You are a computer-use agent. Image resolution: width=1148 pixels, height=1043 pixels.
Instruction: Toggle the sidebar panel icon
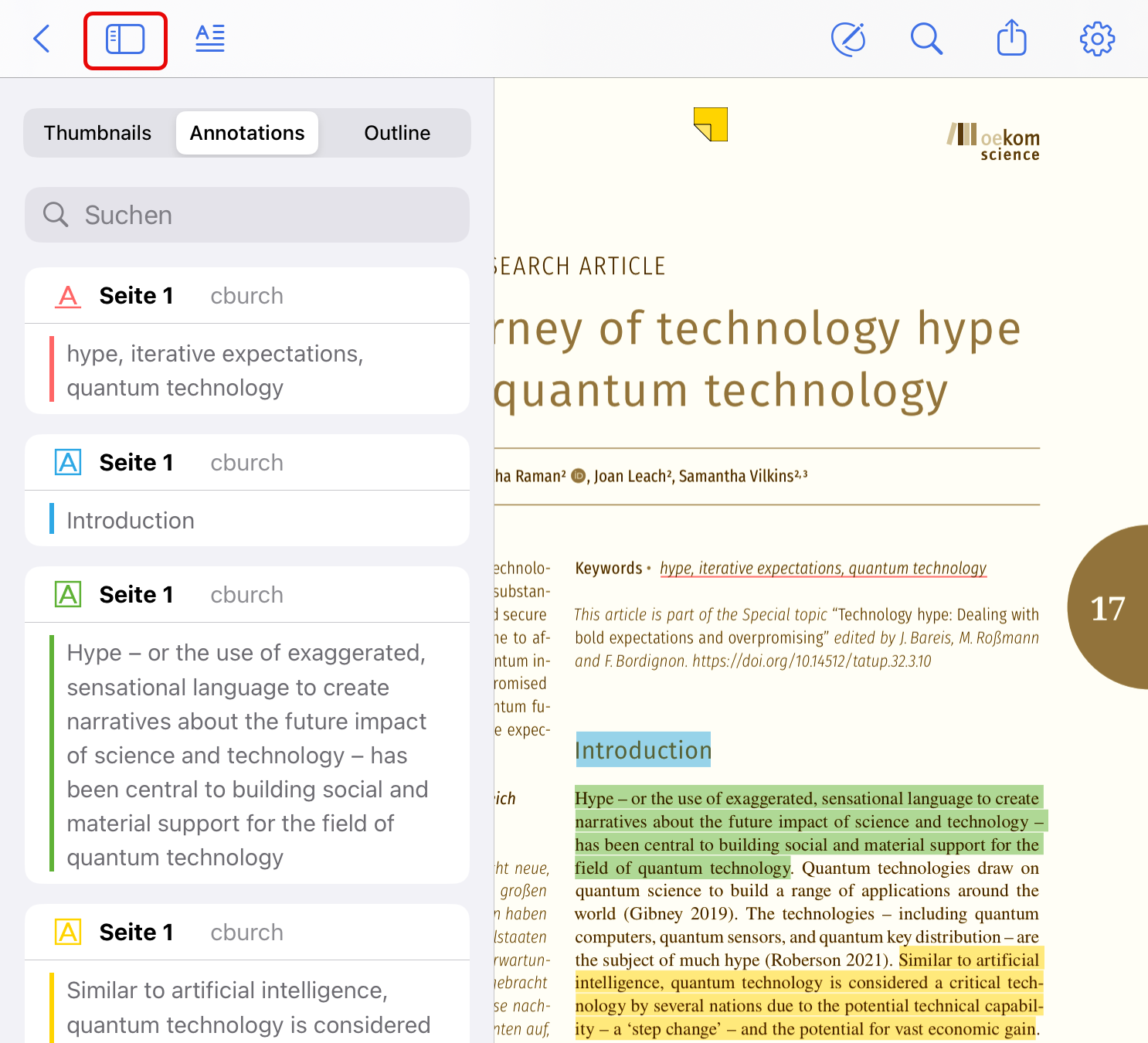125,39
